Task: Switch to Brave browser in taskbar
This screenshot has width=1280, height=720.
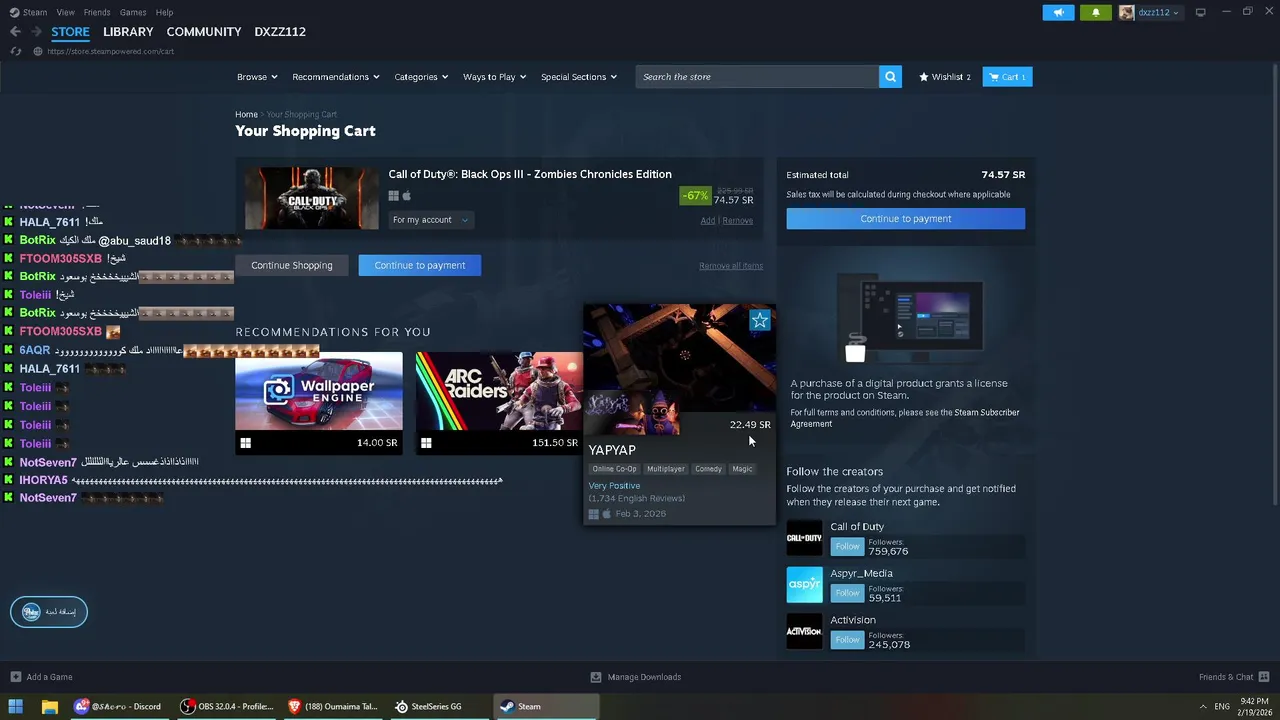Action: [333, 706]
